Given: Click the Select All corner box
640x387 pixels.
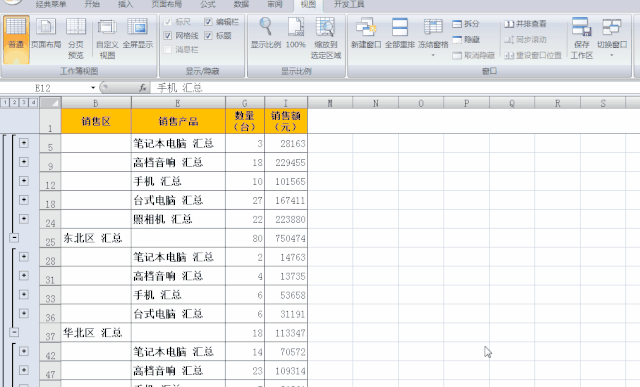Looking at the screenshot, I should [x=50, y=102].
